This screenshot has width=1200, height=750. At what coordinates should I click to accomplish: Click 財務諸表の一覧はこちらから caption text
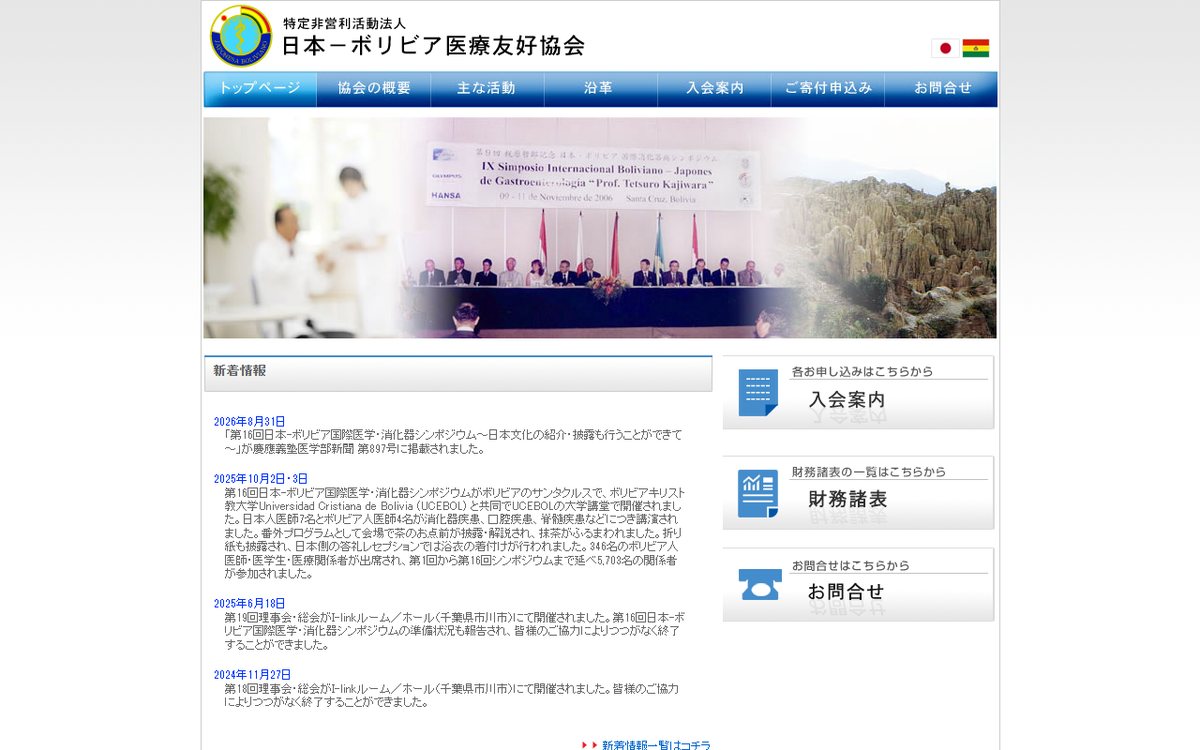[x=868, y=472]
